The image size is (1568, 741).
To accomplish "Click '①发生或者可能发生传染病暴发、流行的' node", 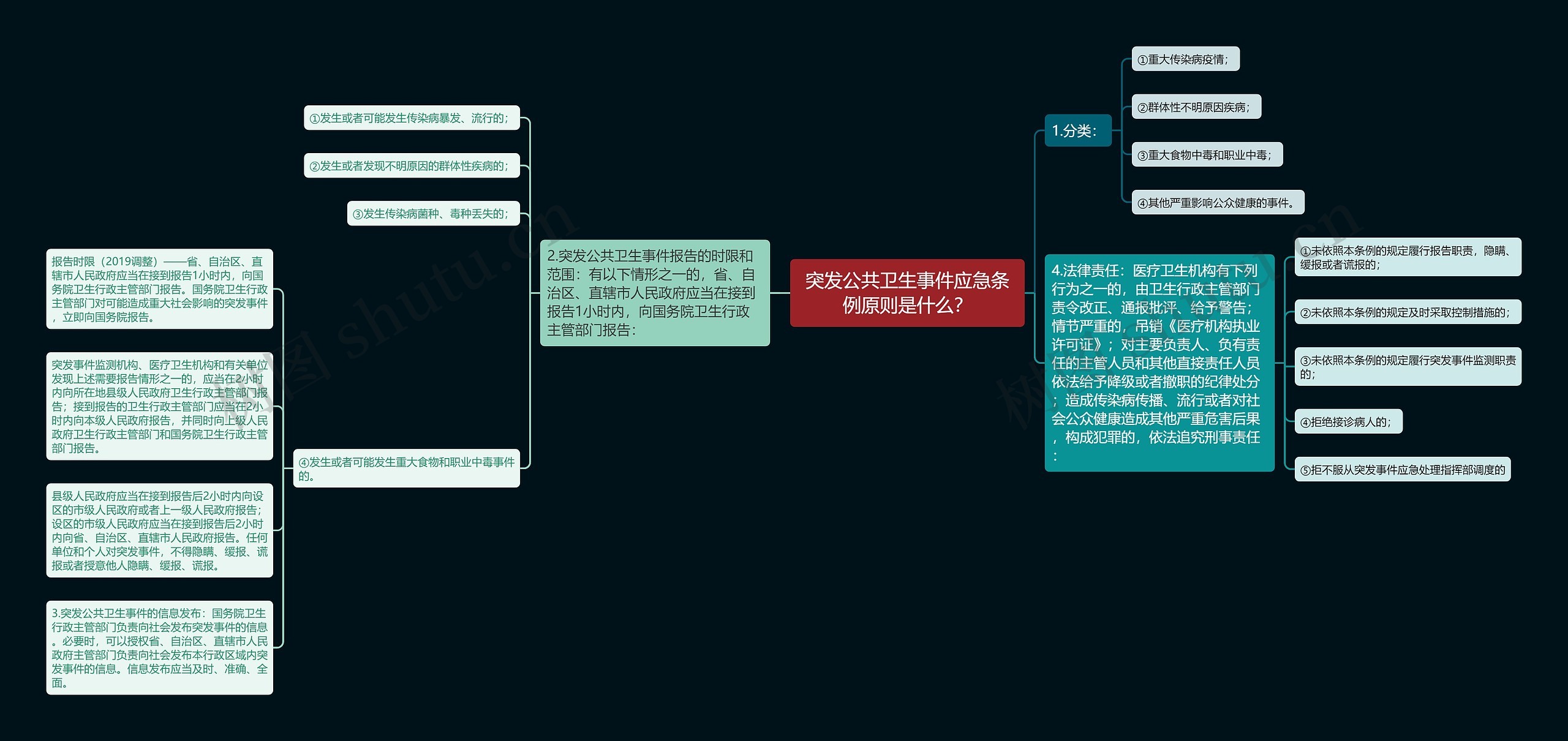I will 411,118.
